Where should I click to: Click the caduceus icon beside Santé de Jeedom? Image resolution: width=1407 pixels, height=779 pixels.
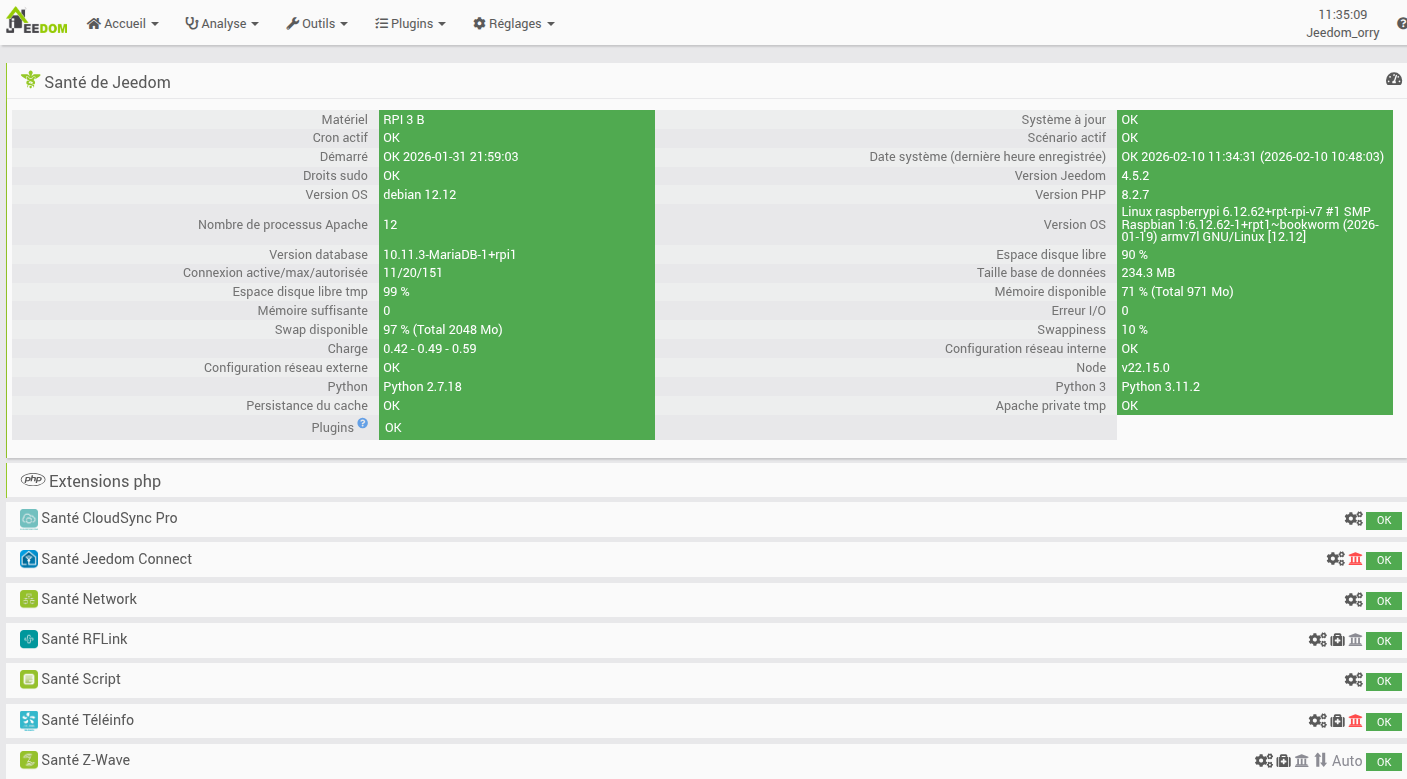click(x=30, y=80)
